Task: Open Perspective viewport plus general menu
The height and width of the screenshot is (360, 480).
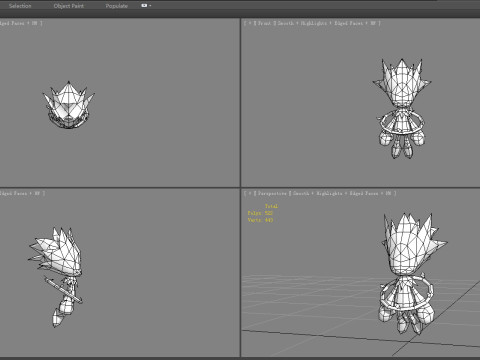Action: click(x=250, y=193)
